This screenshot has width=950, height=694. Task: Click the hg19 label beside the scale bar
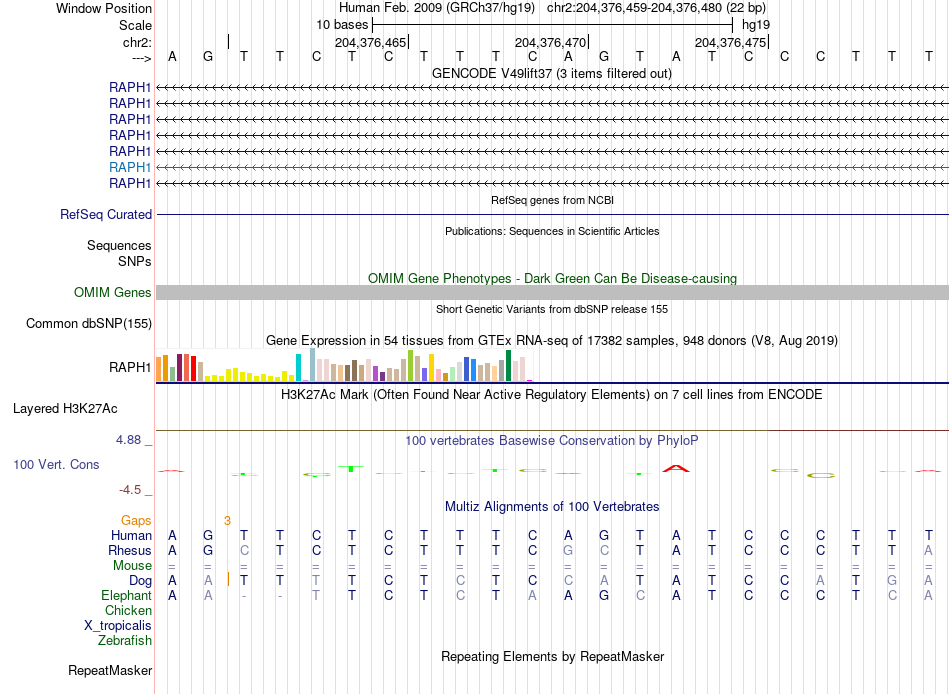pyautogui.click(x=756, y=25)
